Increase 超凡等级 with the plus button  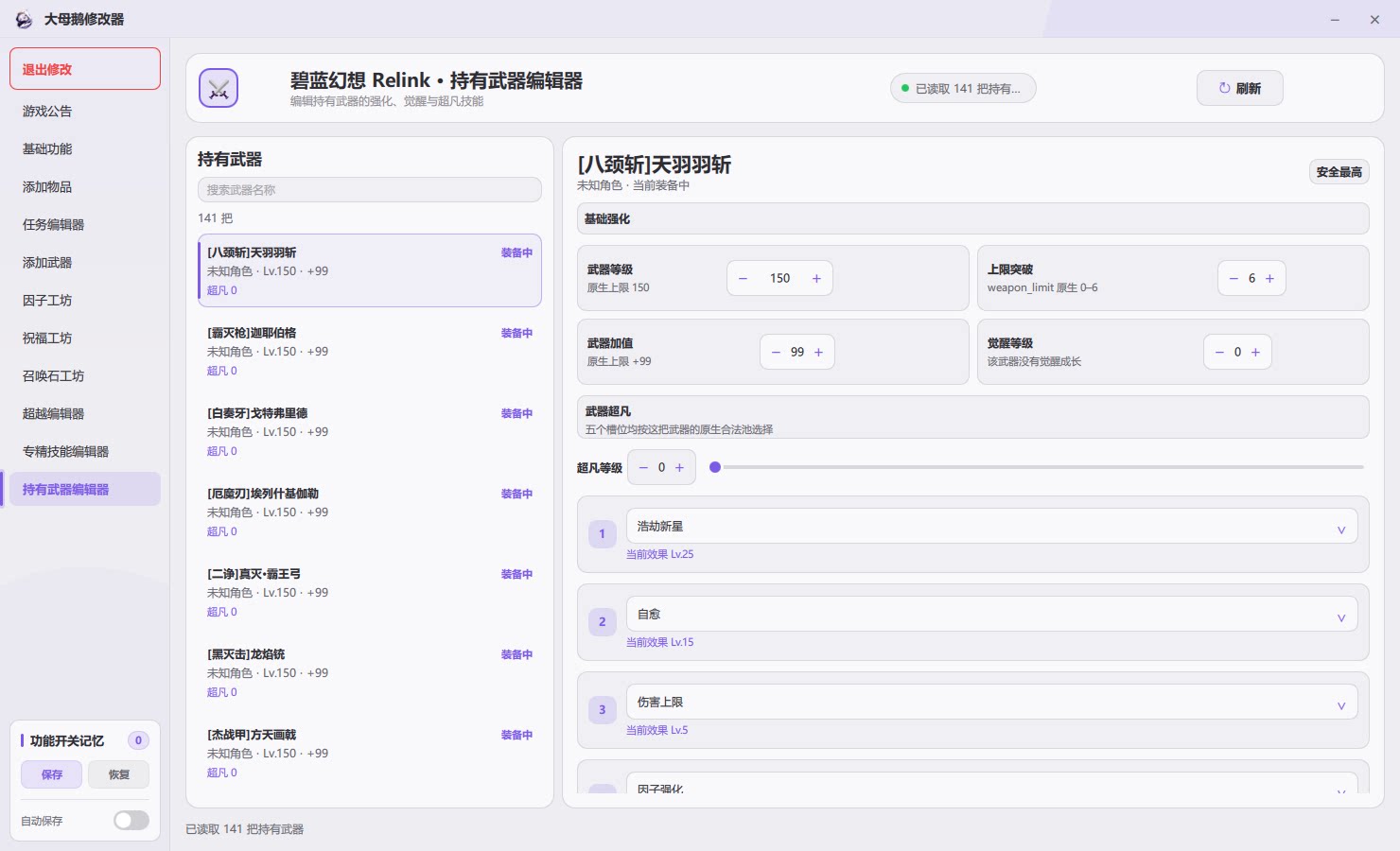tap(679, 467)
